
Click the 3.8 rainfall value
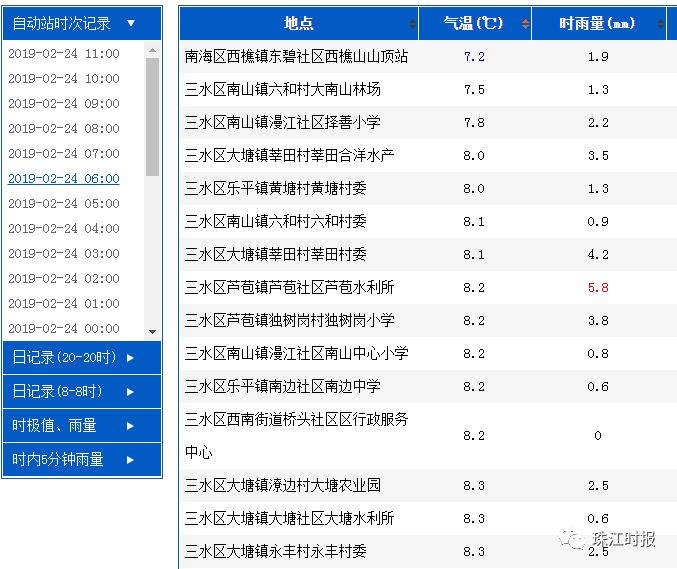click(598, 321)
